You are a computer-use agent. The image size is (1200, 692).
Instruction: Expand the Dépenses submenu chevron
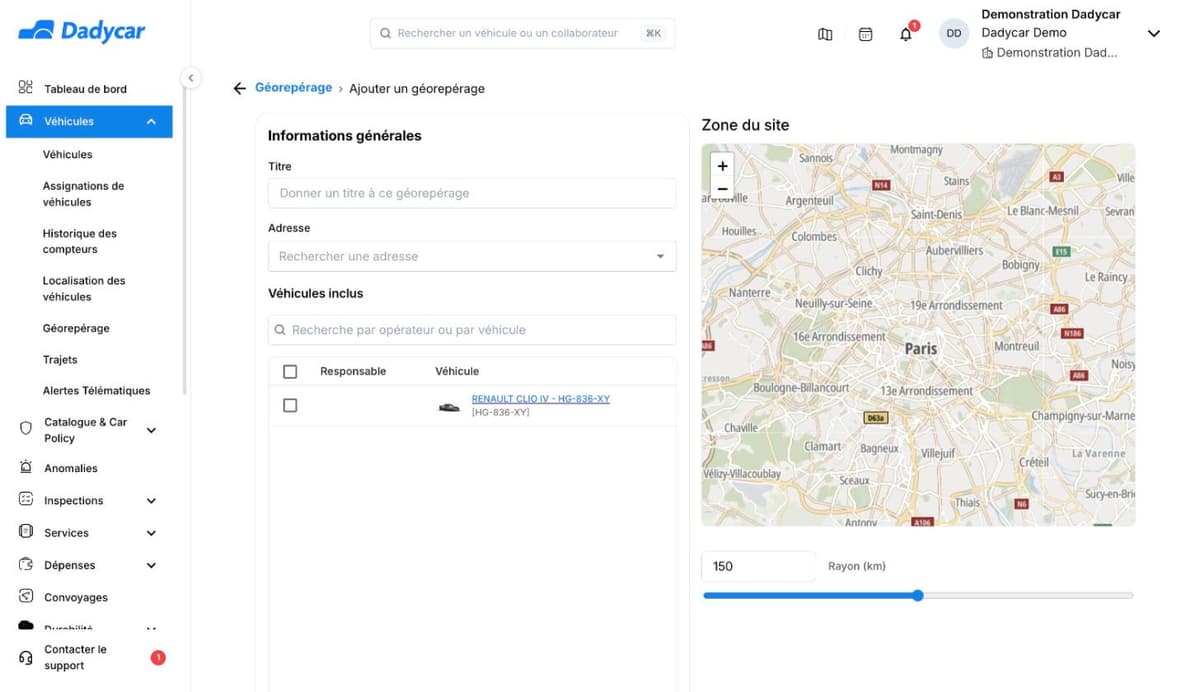(x=151, y=565)
